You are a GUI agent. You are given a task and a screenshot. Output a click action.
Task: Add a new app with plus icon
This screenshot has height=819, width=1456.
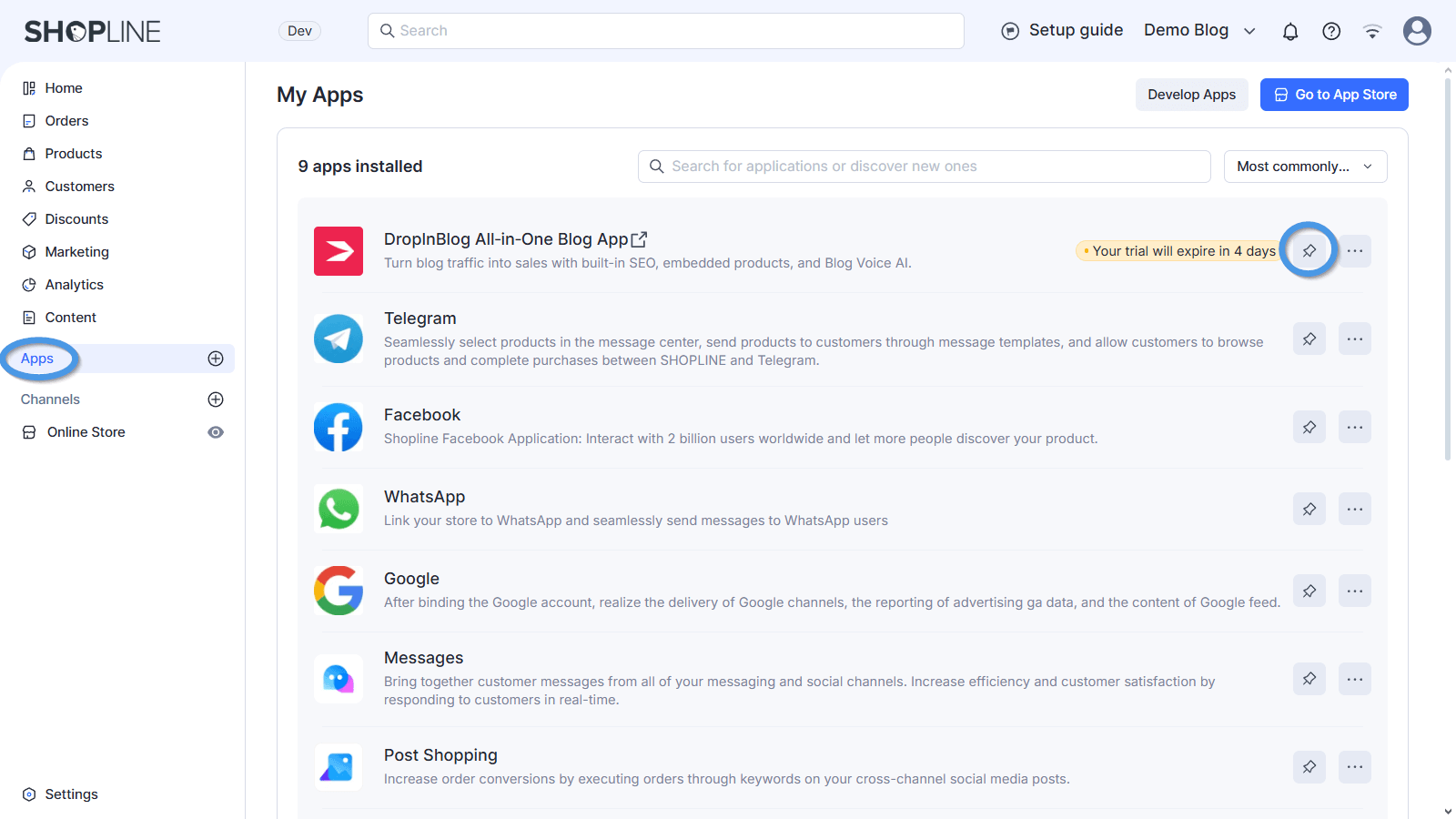[x=216, y=359]
